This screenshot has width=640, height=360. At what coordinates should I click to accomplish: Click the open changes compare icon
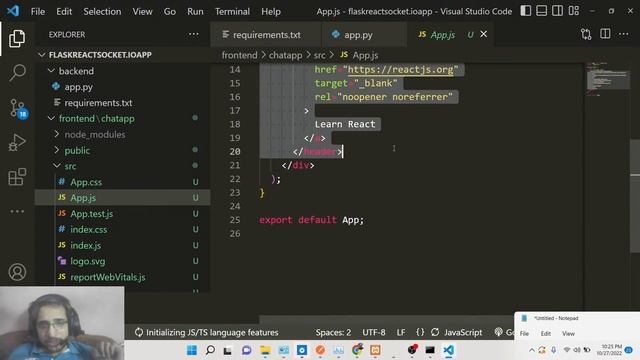[x=586, y=34]
